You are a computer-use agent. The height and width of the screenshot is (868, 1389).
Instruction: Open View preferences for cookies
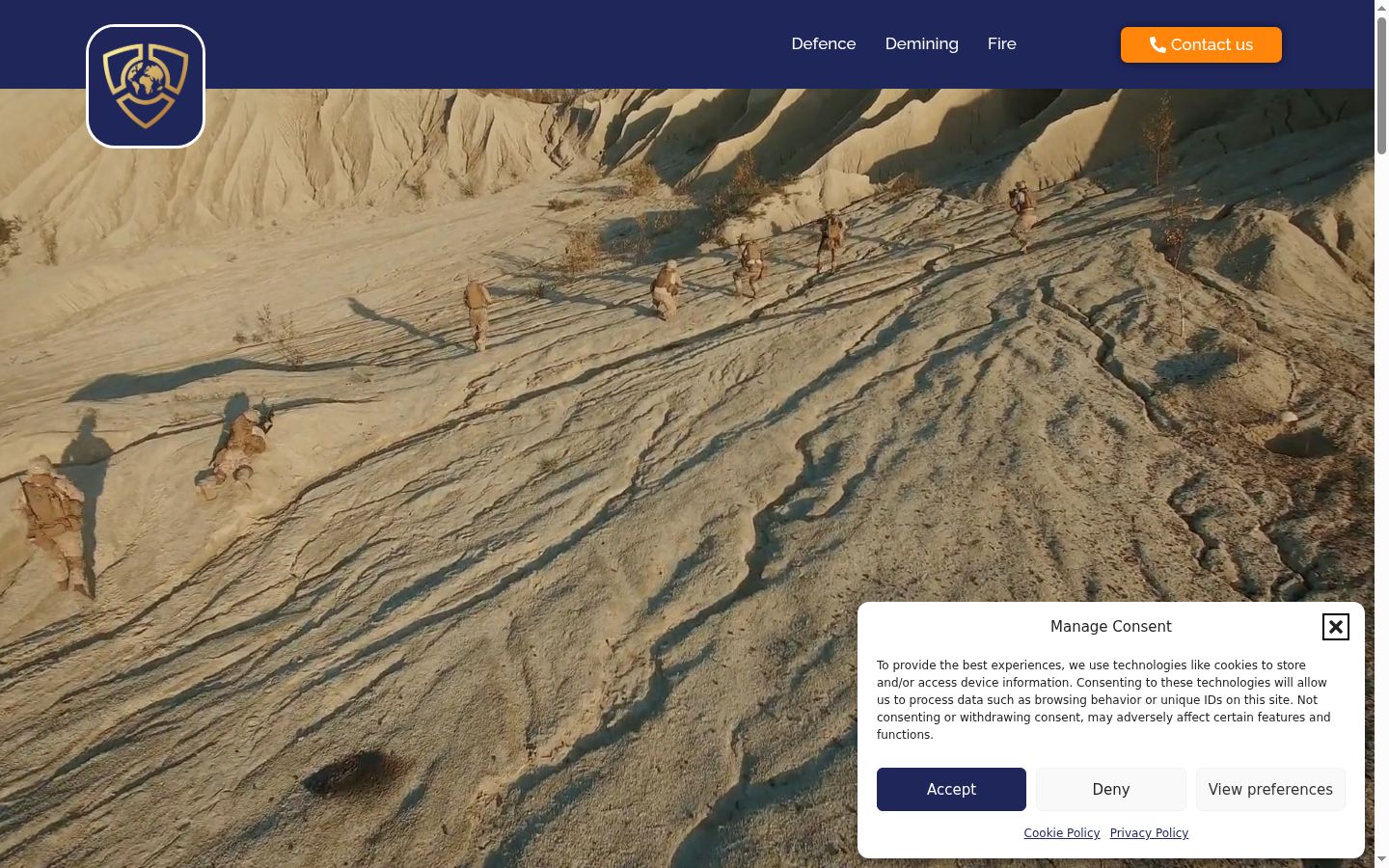coord(1270,789)
